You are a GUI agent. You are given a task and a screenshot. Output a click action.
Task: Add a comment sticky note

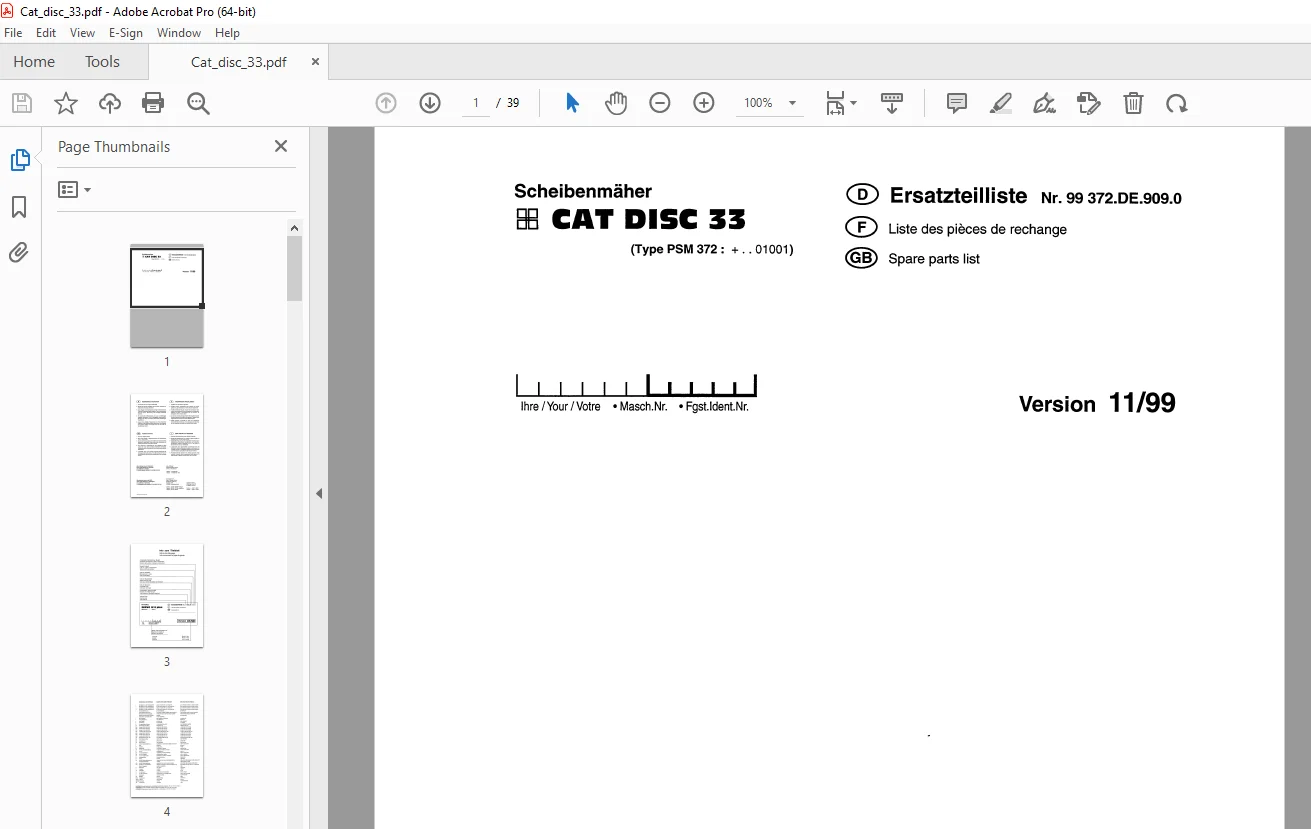(957, 103)
